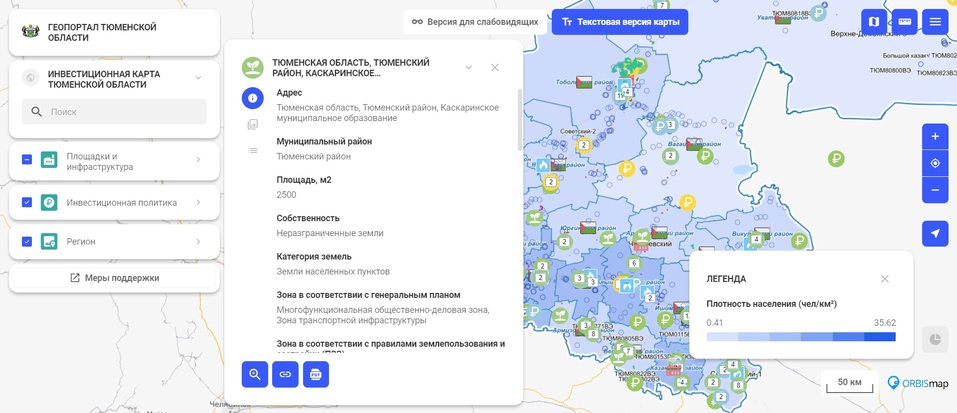Open Версия для слабовидящих
The image size is (957, 413).
click(x=476, y=22)
